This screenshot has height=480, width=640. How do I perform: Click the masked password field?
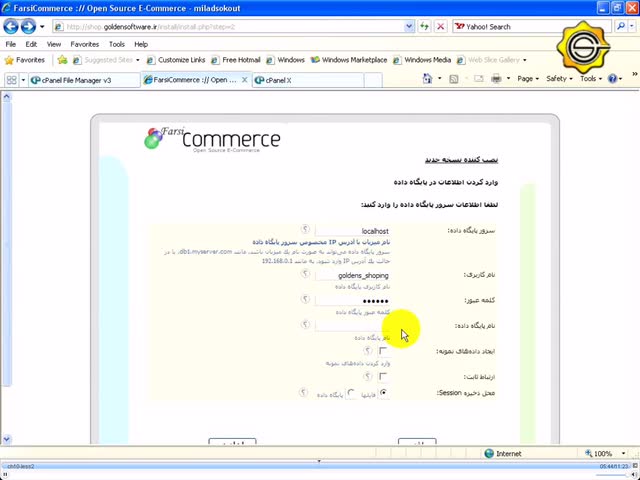pos(352,301)
